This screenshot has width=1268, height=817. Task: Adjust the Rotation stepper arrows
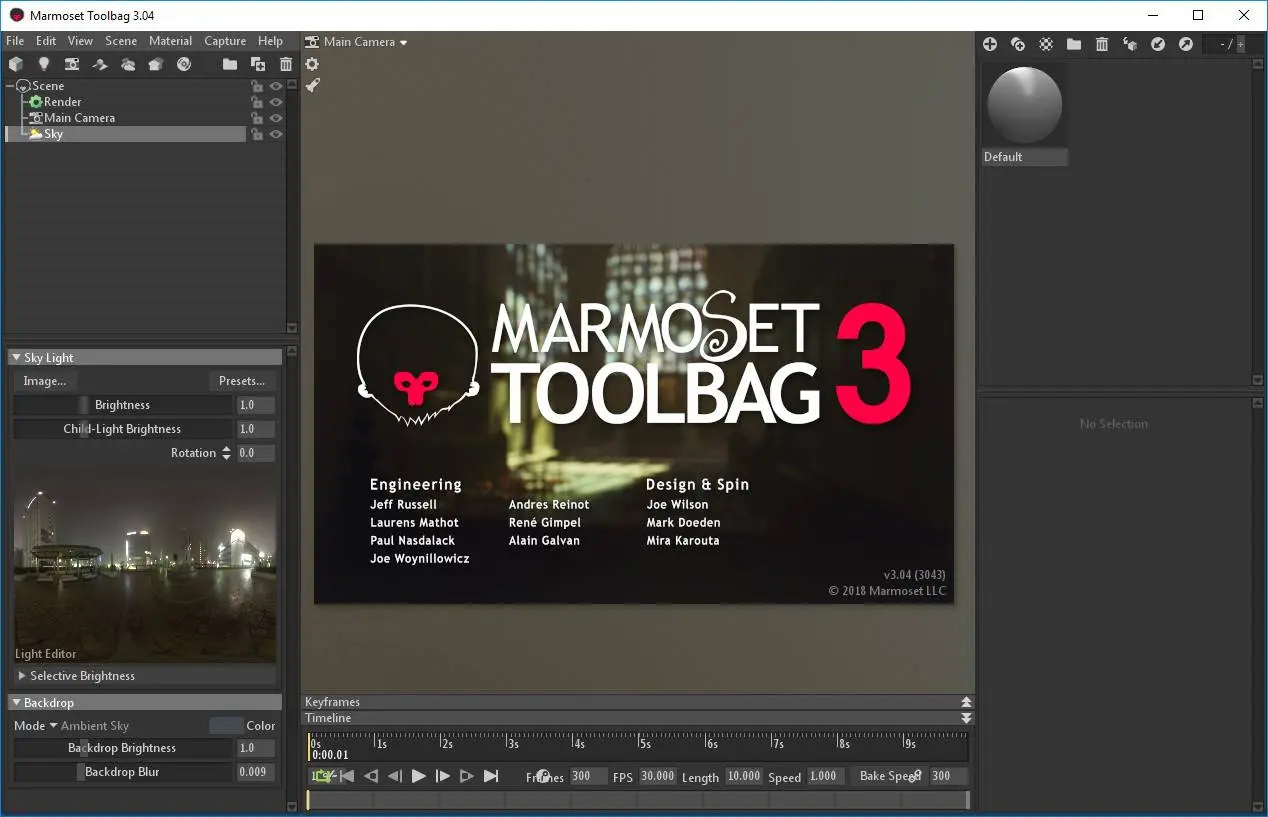[226, 453]
